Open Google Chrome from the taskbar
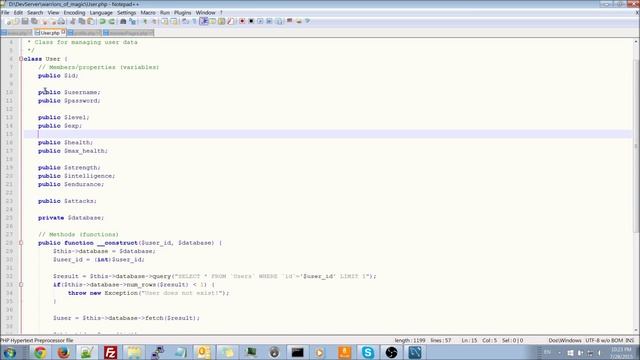Viewport: 640px width, 360px height. point(40,353)
